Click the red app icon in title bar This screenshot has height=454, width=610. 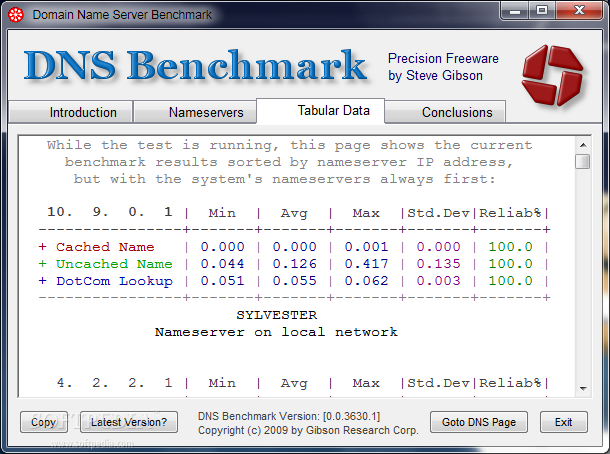click(x=16, y=15)
